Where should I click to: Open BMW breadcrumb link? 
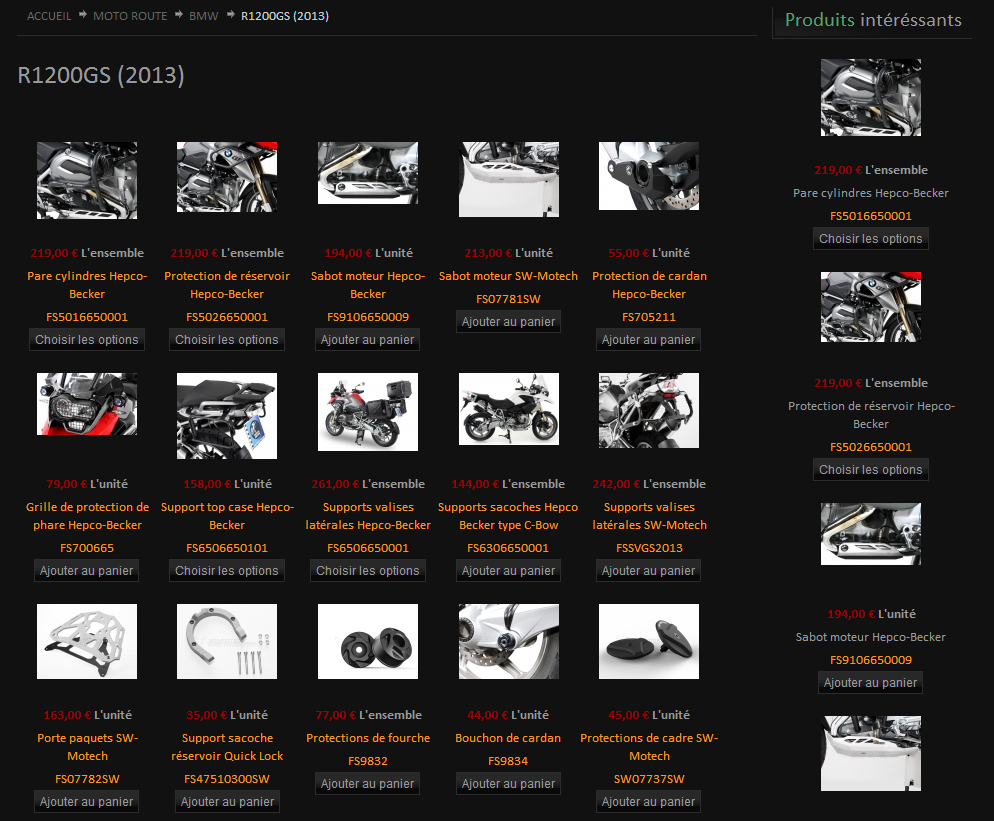point(203,16)
